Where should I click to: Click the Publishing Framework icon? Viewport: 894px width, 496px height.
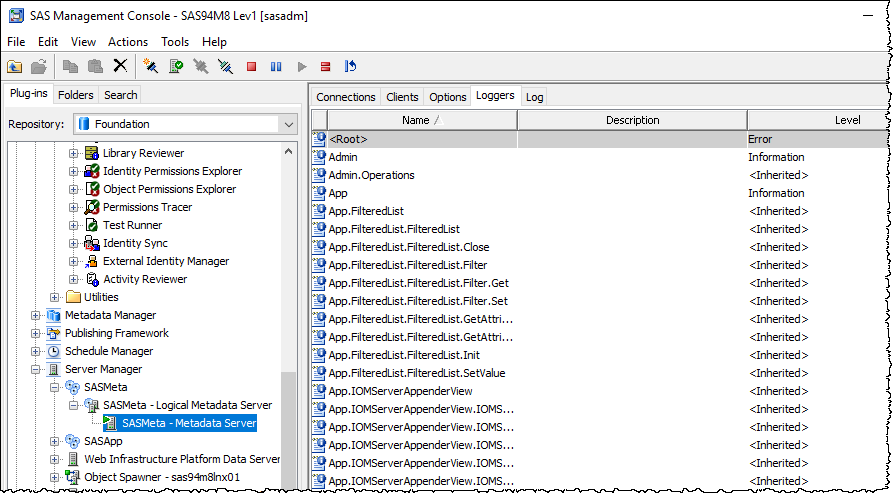54,333
